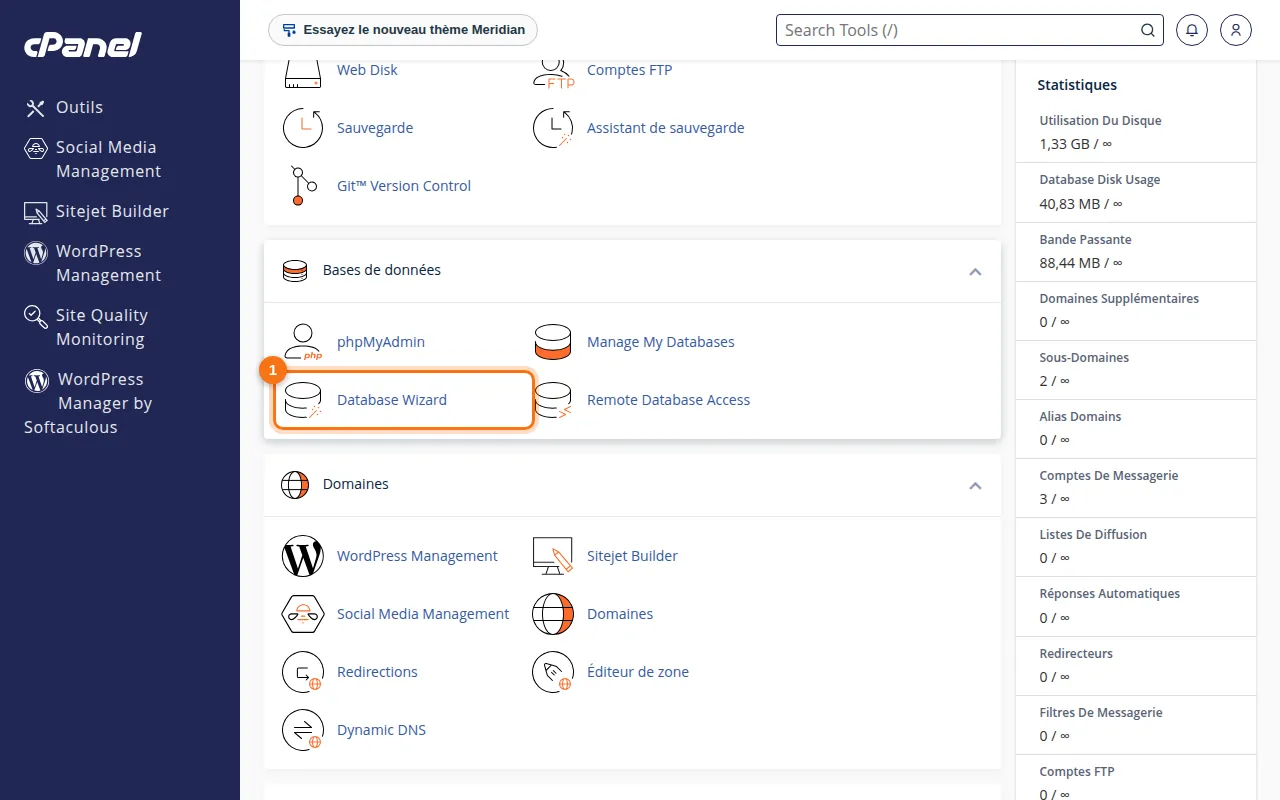The image size is (1280, 800).
Task: Click the Assistant de sauvegarde icon
Action: pyautogui.click(x=553, y=128)
